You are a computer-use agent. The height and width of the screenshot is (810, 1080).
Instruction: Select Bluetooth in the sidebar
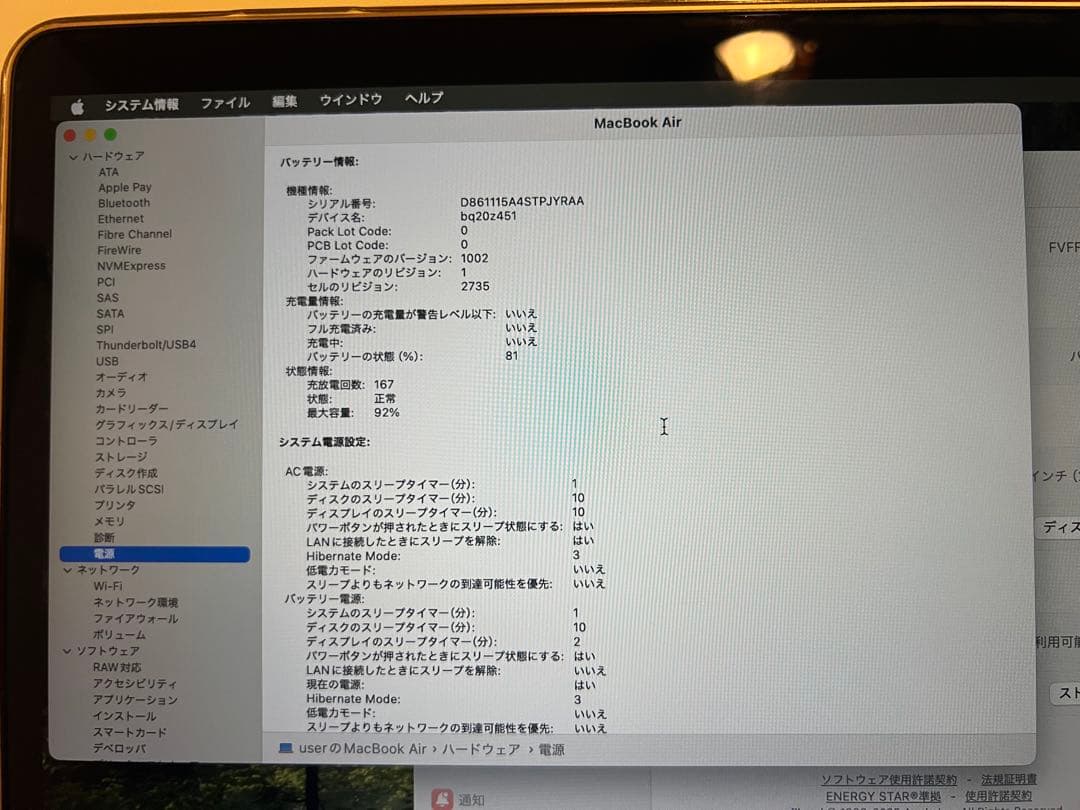(x=123, y=202)
